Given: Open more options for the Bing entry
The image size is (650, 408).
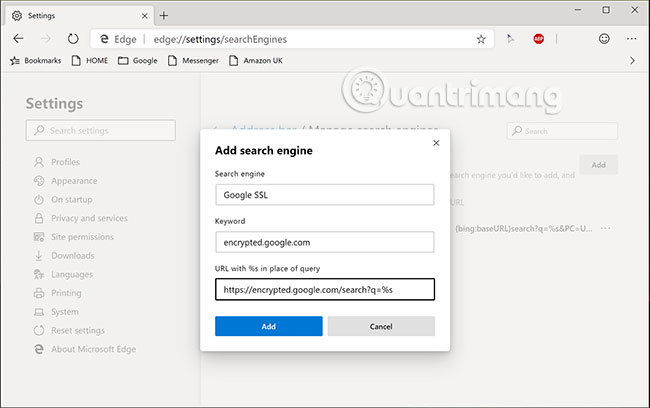Looking at the screenshot, I should click(x=606, y=228).
